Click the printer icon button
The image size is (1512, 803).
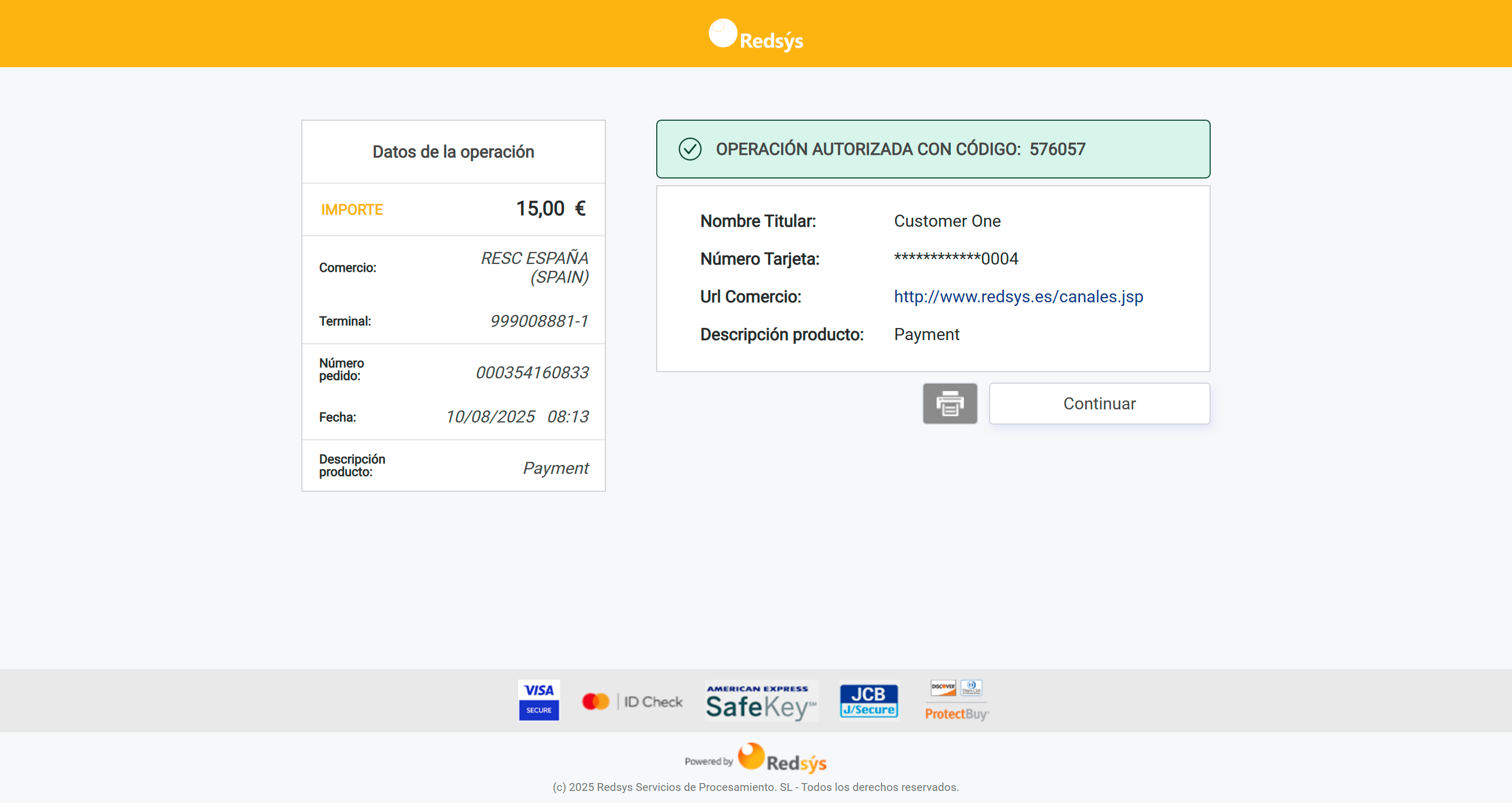pyautogui.click(x=949, y=403)
